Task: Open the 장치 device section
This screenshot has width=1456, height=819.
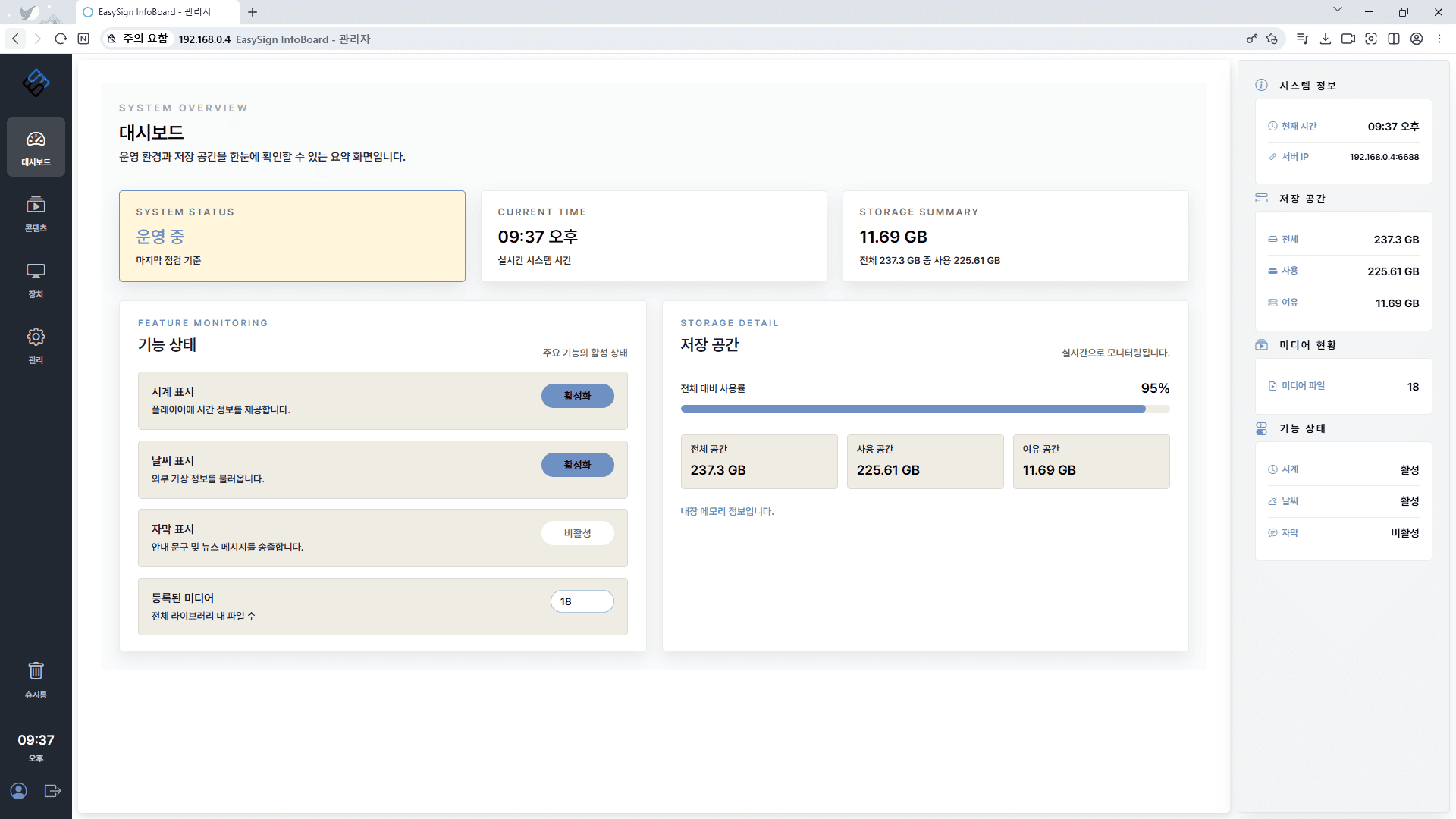Action: coord(36,279)
